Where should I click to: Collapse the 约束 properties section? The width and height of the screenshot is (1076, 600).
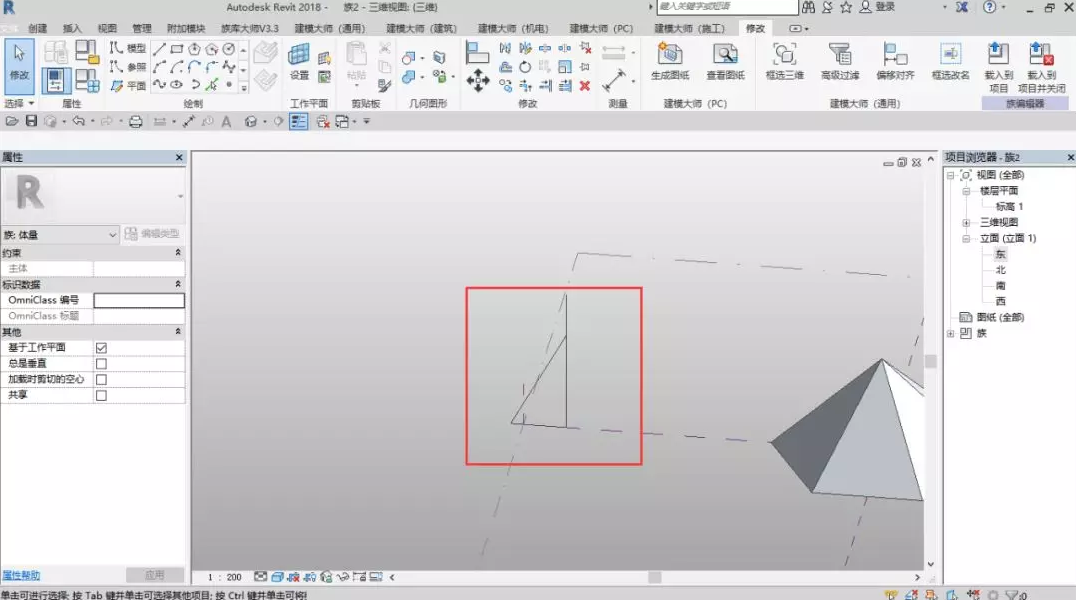[178, 253]
